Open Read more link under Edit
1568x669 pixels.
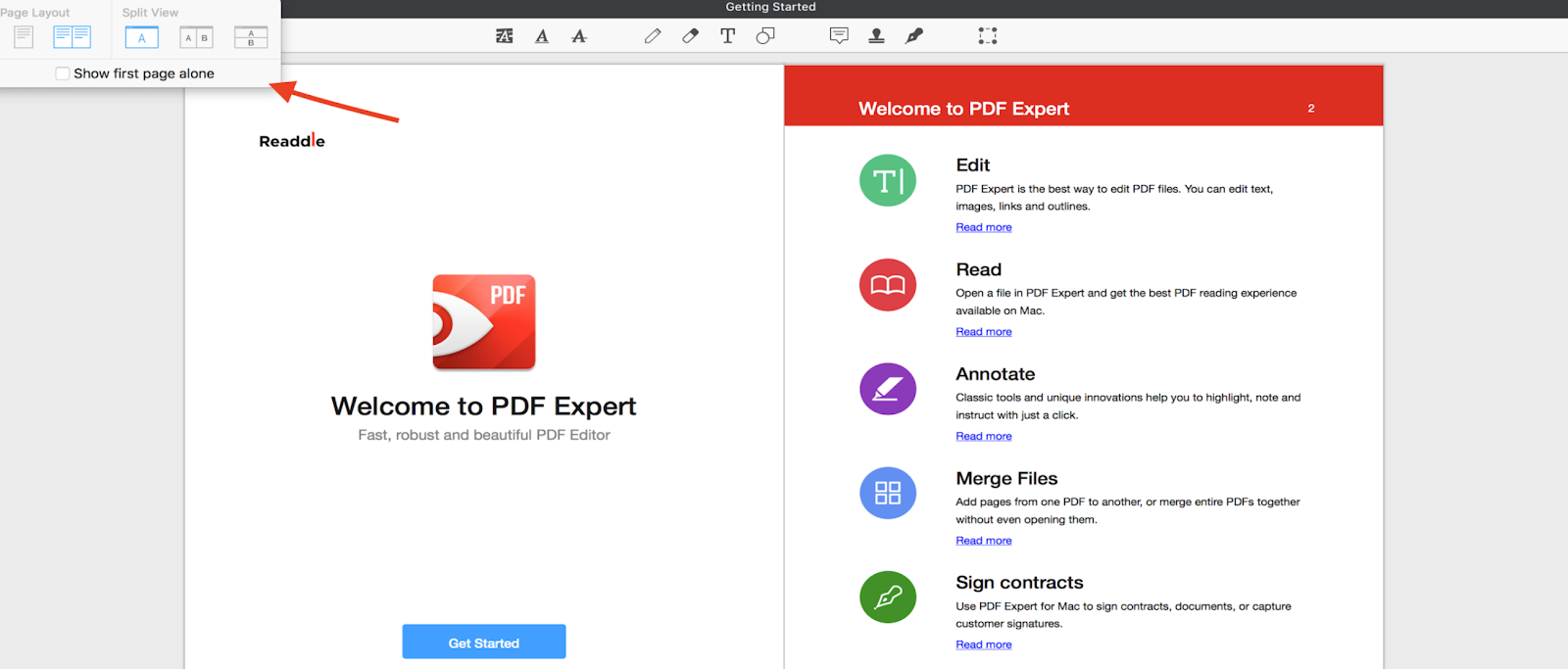984,227
